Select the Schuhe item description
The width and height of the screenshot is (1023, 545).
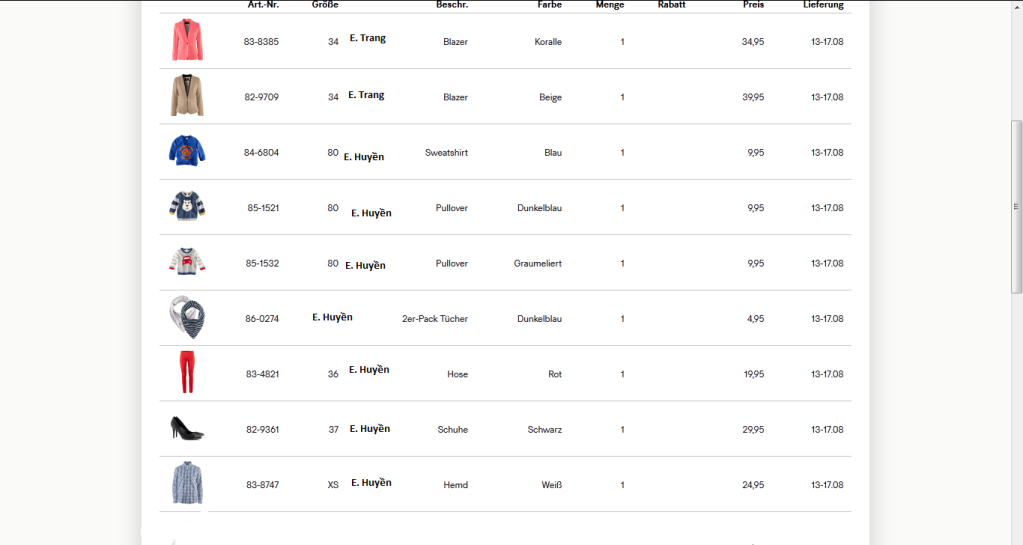pyautogui.click(x=452, y=430)
